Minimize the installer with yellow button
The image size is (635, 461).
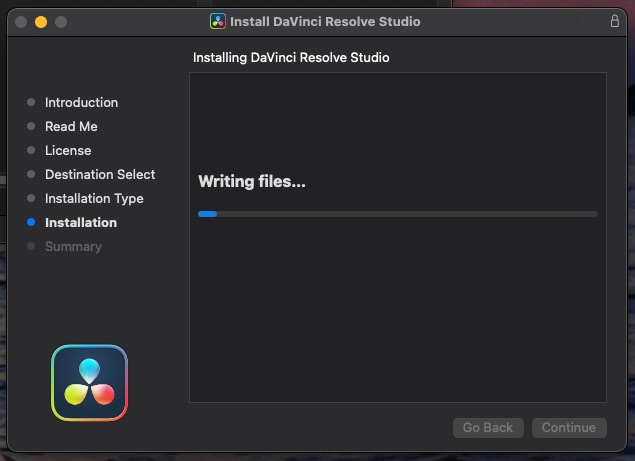click(x=41, y=21)
